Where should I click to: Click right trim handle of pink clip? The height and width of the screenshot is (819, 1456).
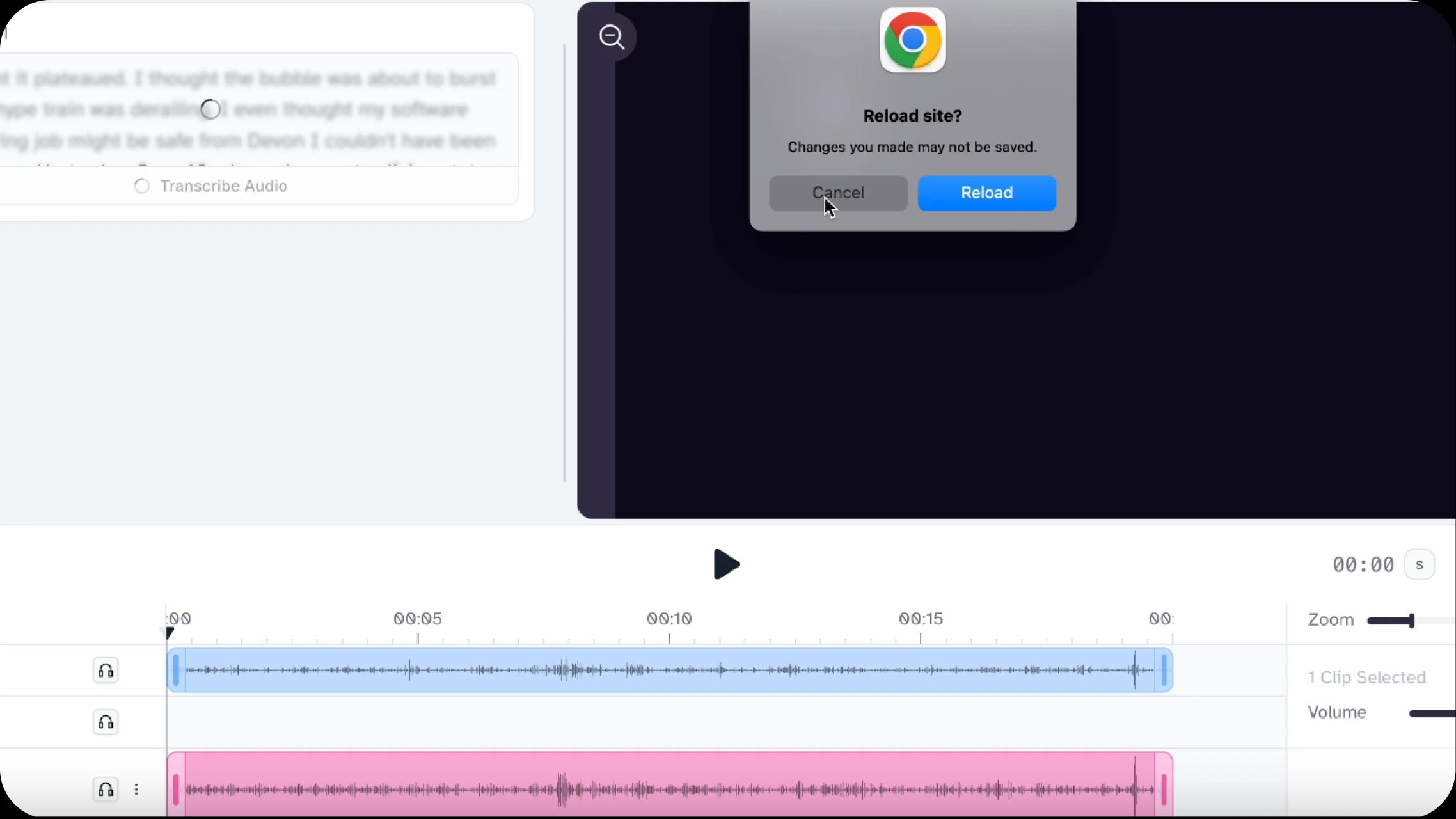pyautogui.click(x=1164, y=790)
